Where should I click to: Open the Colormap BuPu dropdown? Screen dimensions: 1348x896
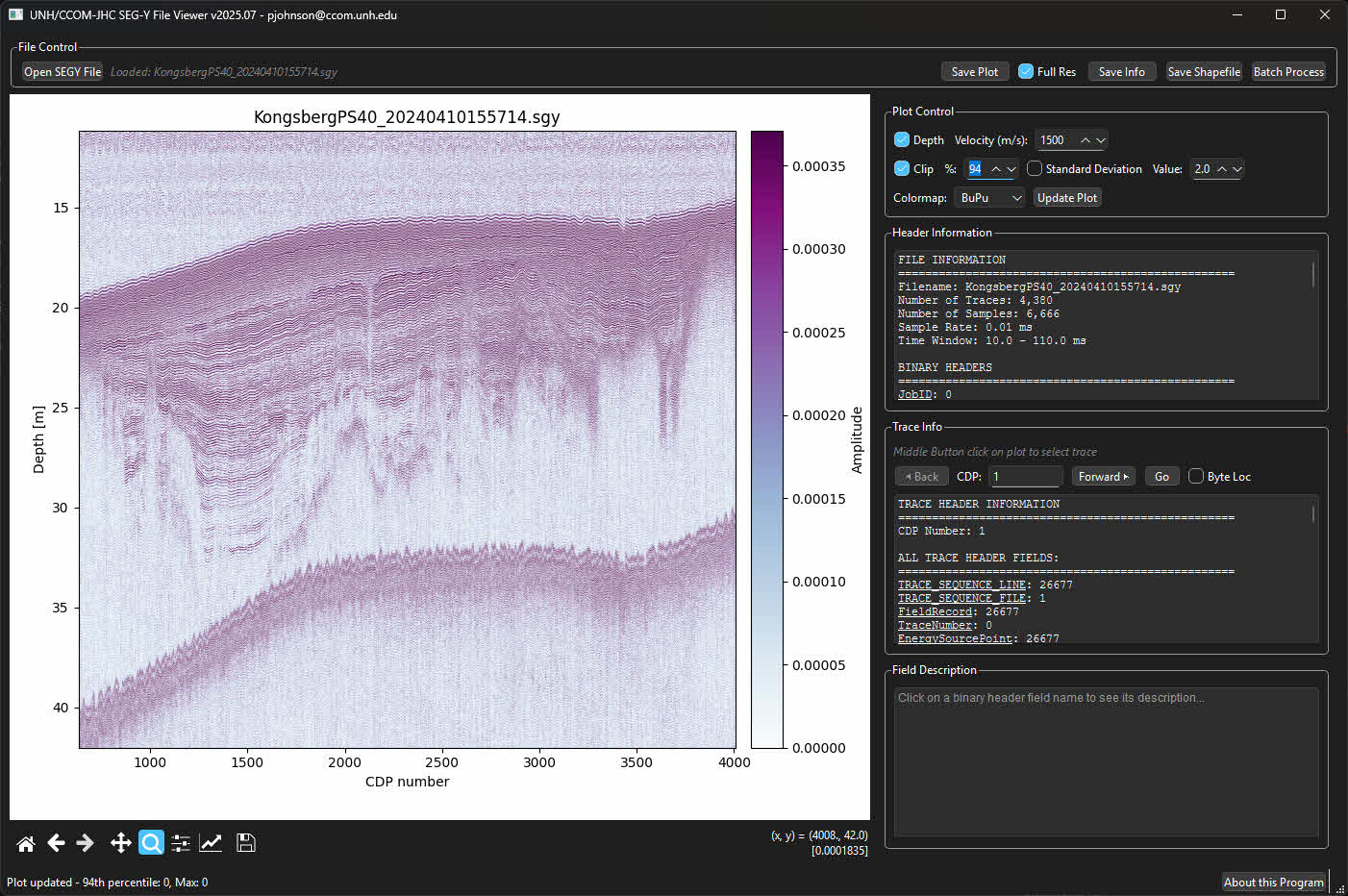990,197
